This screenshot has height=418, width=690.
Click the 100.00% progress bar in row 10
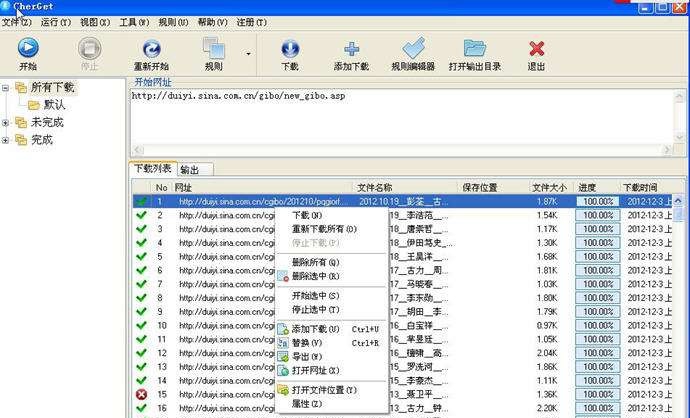(598, 326)
